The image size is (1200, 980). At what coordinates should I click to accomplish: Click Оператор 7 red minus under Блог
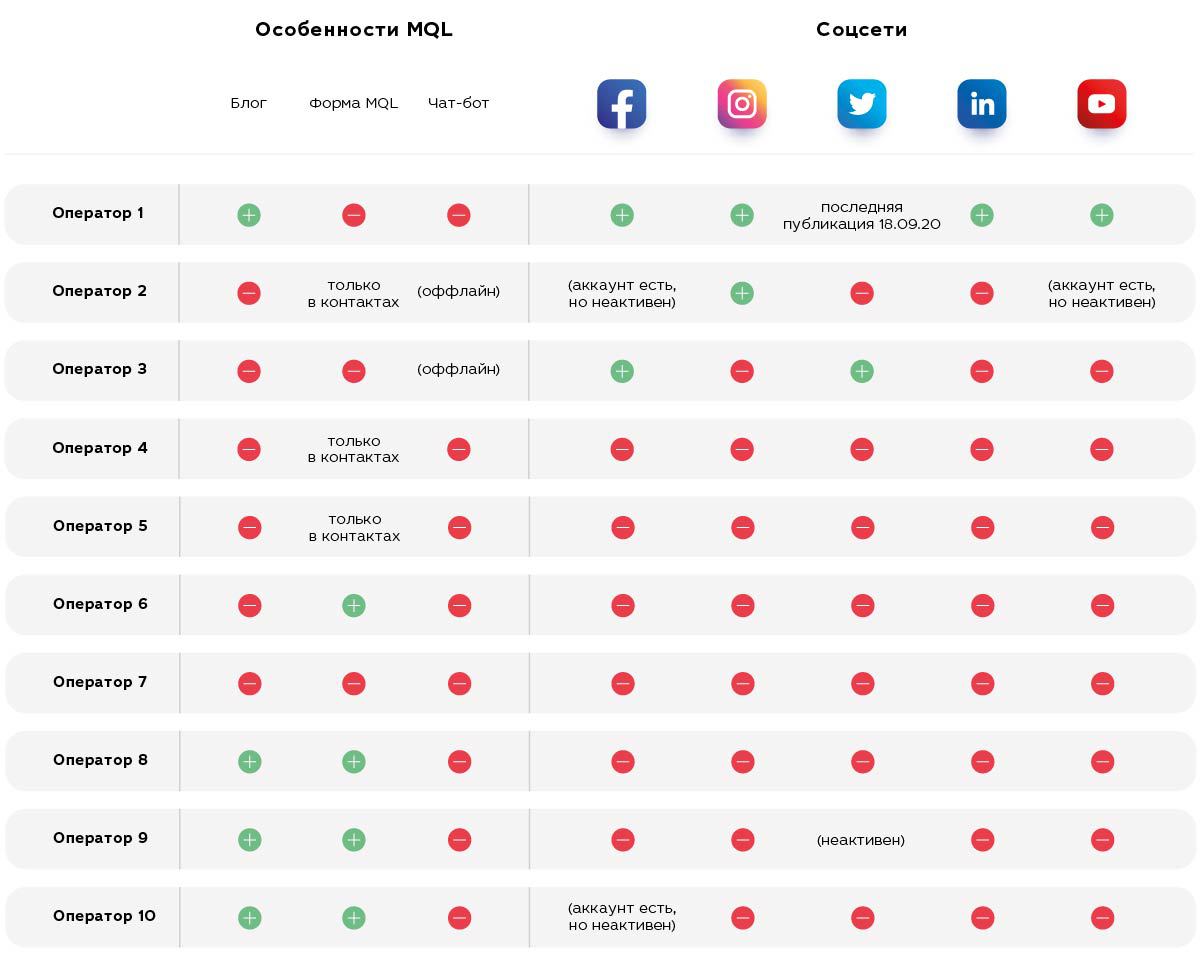pyautogui.click(x=250, y=683)
